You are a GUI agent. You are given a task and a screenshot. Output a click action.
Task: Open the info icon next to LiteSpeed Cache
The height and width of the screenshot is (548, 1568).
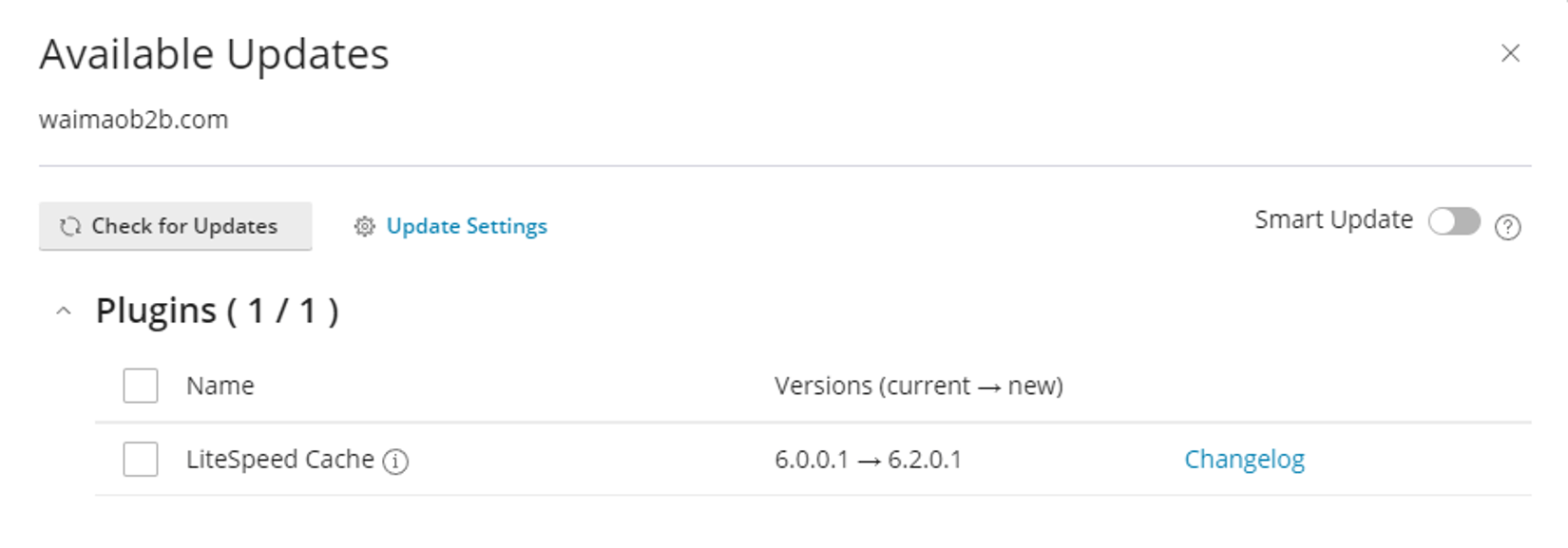click(395, 462)
